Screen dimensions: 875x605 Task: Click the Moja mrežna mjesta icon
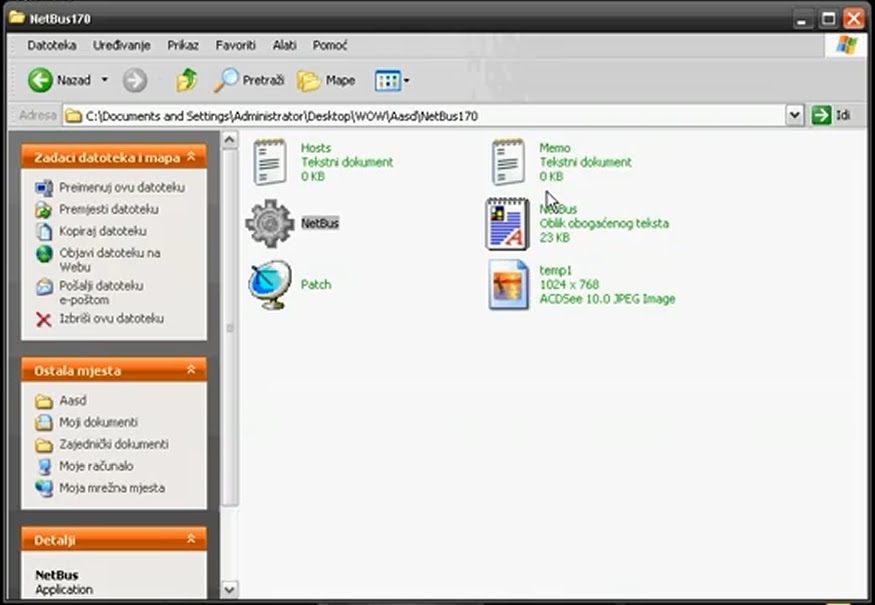pos(44,488)
